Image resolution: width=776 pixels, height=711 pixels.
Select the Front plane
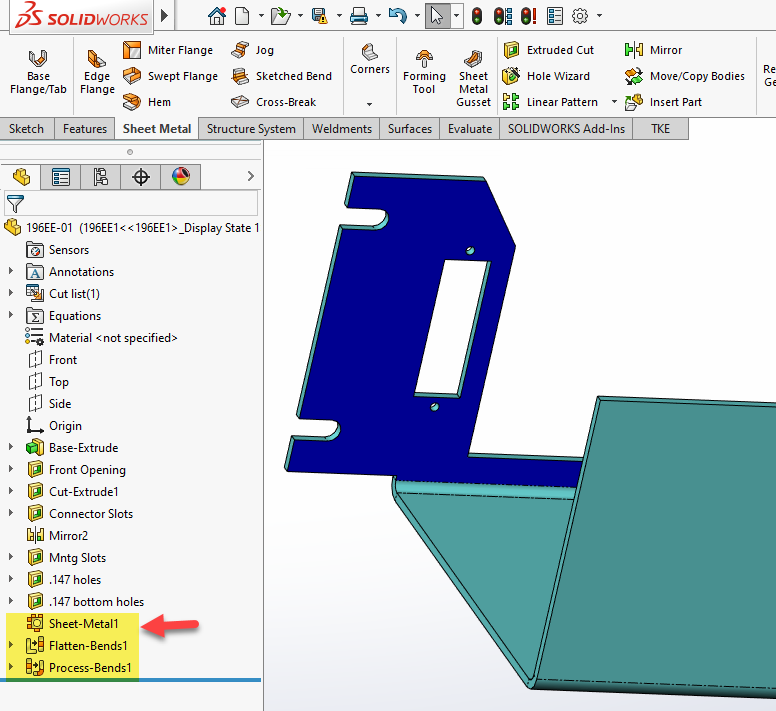(52, 360)
